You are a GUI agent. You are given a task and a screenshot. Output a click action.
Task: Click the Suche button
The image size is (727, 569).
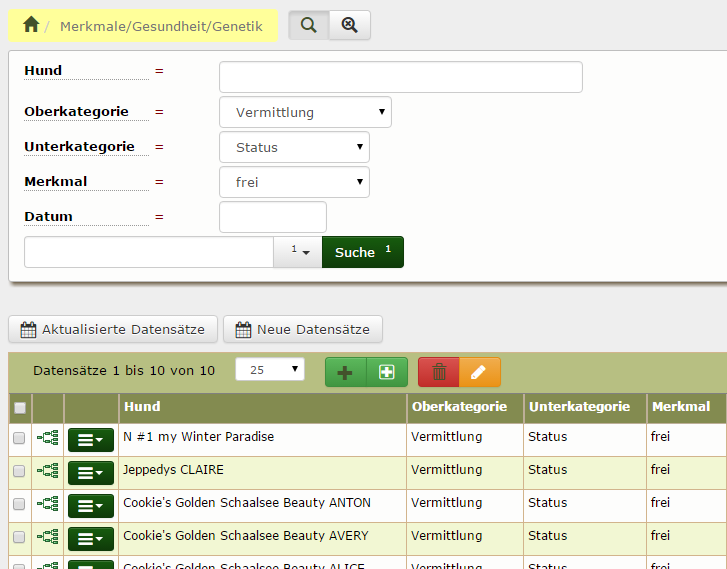[362, 253]
